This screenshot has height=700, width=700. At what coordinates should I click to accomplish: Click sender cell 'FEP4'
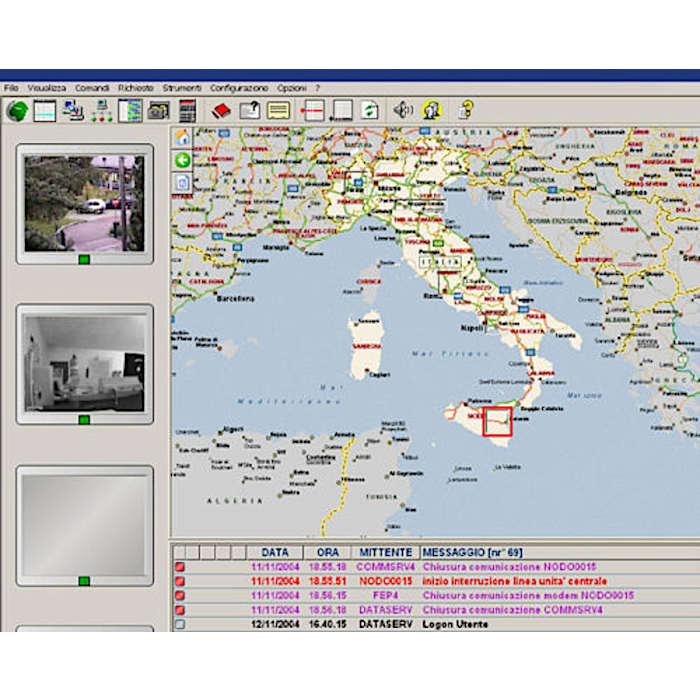(x=385, y=596)
